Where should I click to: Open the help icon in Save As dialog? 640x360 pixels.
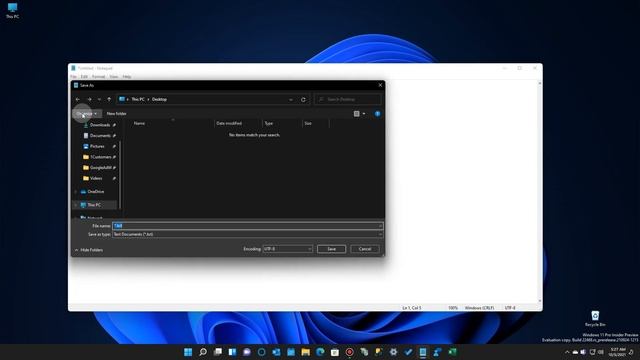(378, 113)
